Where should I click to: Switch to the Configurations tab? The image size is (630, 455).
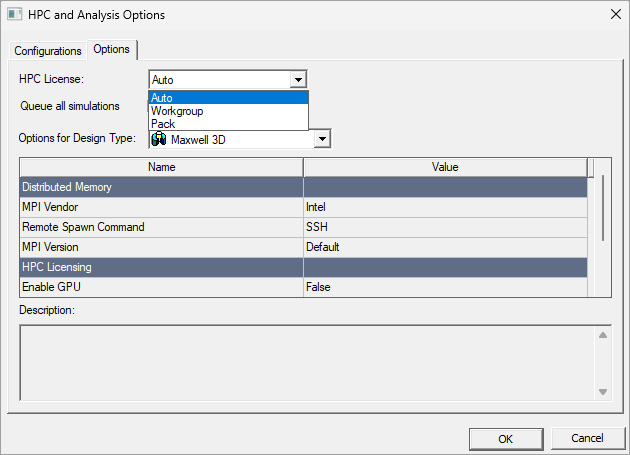tap(48, 51)
